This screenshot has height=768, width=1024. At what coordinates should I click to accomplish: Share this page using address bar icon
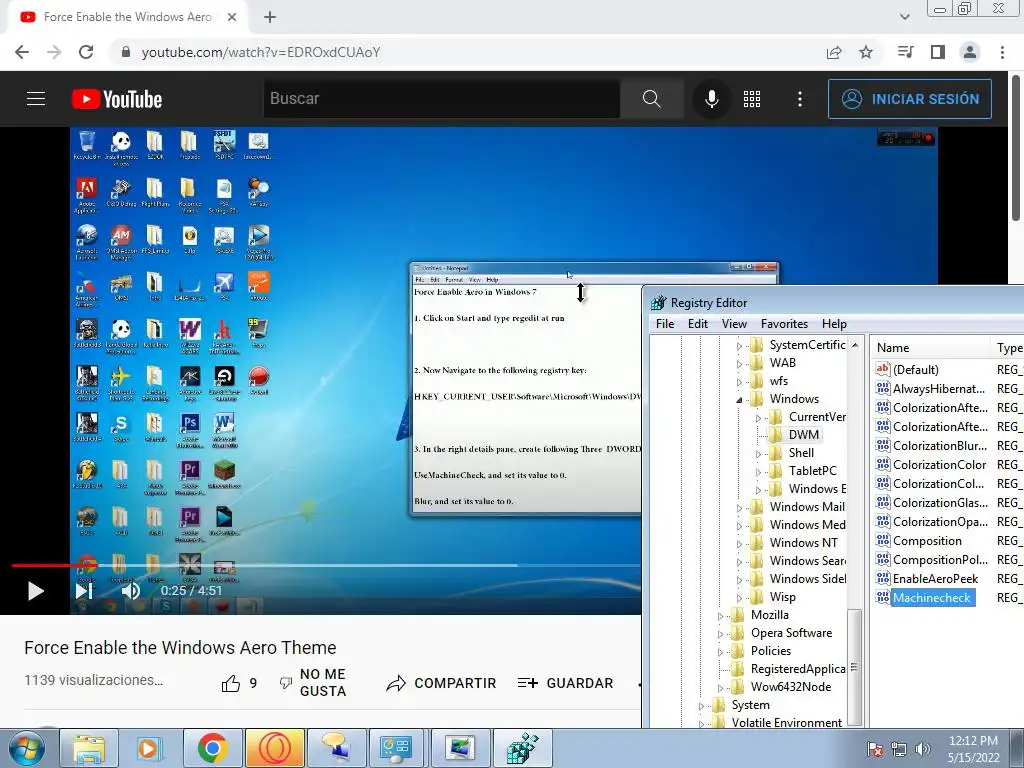[x=834, y=52]
